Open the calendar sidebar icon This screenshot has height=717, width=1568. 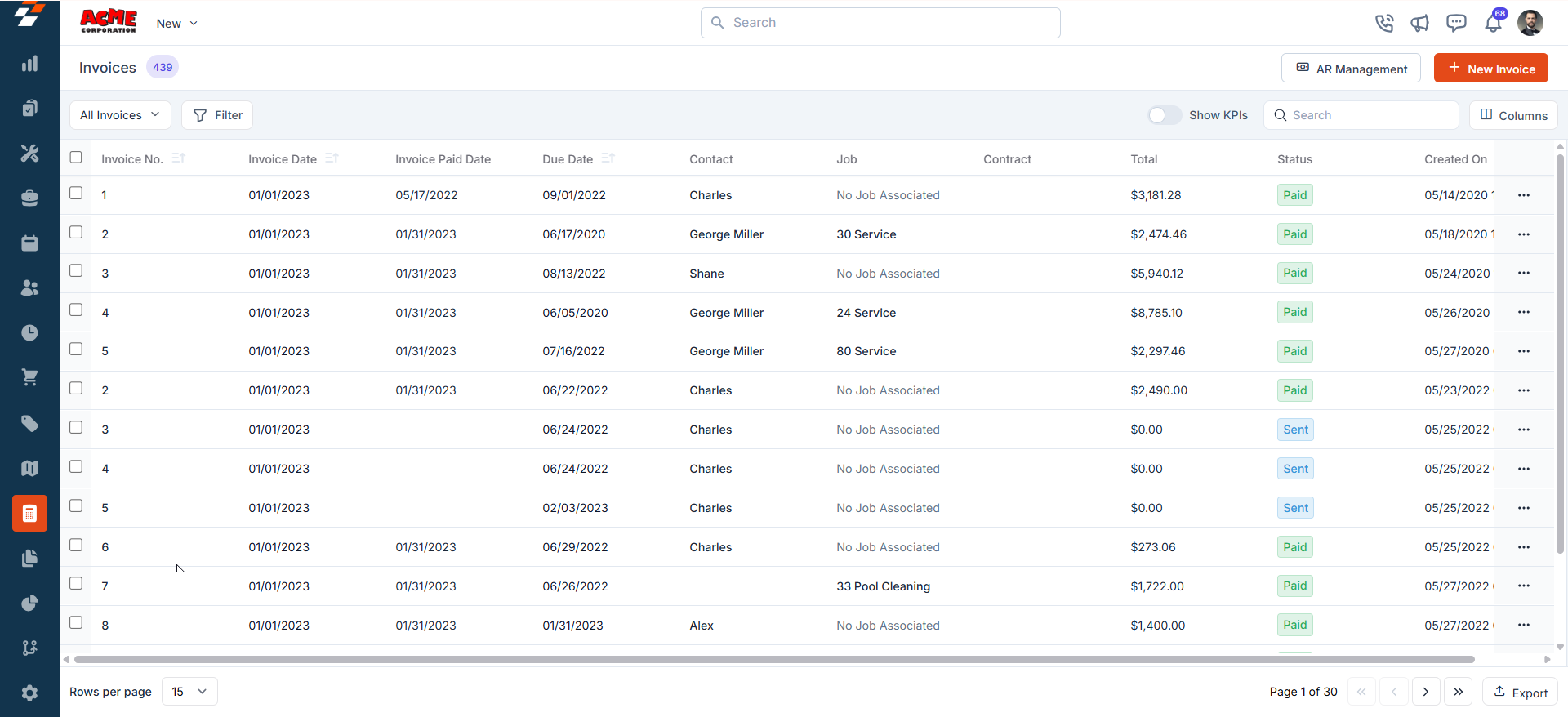click(x=29, y=243)
